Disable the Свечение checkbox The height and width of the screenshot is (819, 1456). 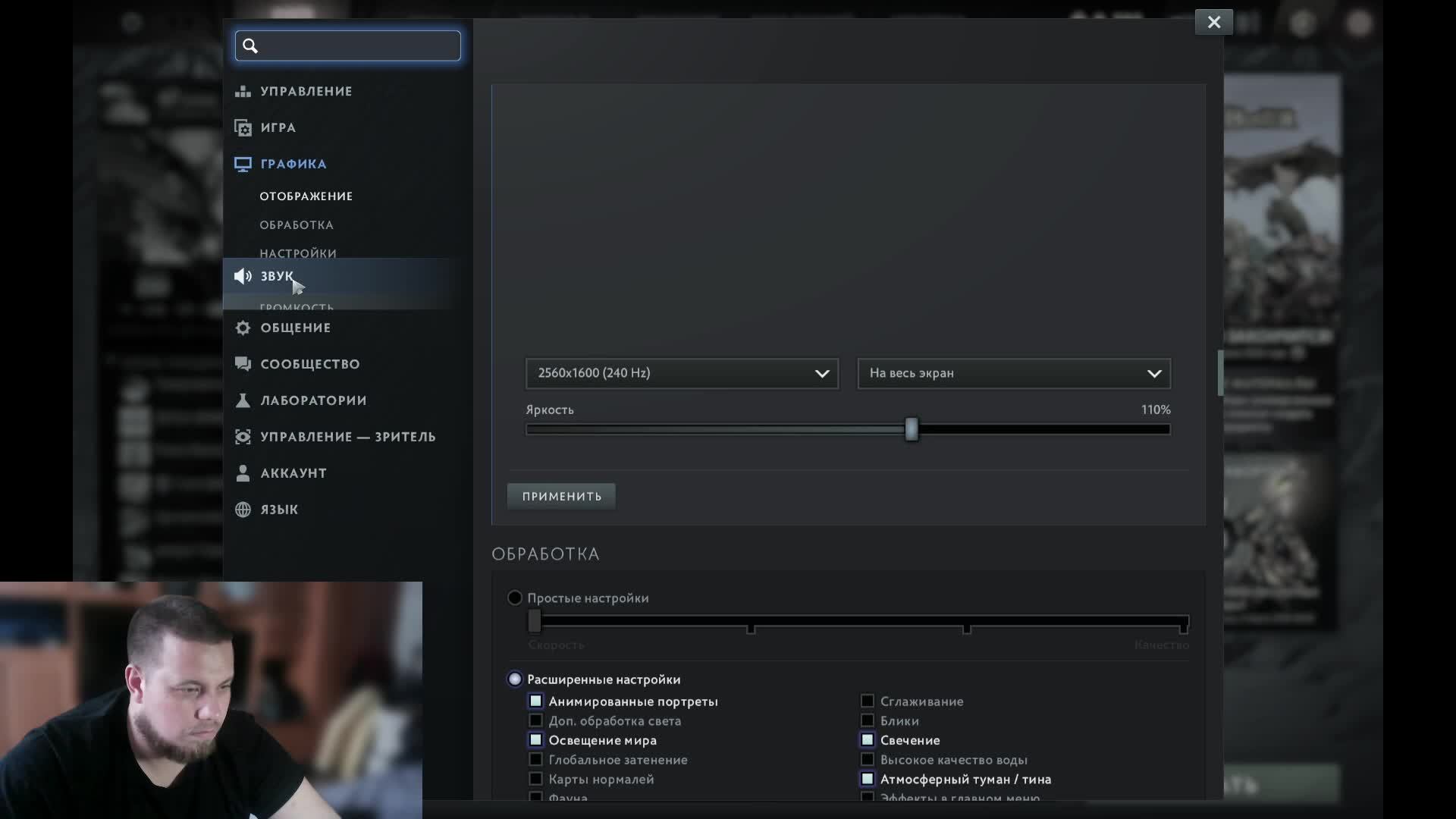868,740
